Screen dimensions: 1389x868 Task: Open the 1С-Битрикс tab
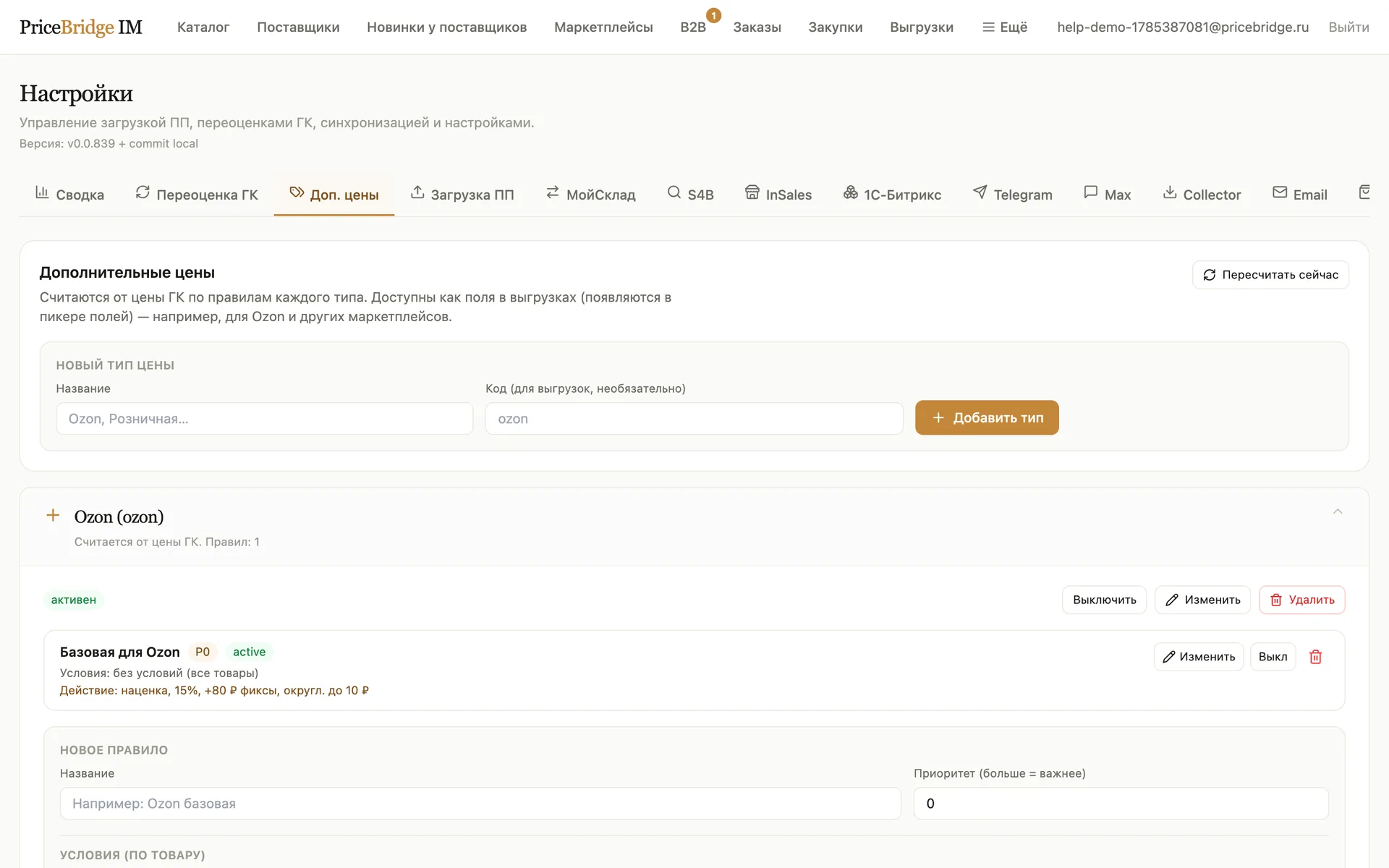click(892, 194)
